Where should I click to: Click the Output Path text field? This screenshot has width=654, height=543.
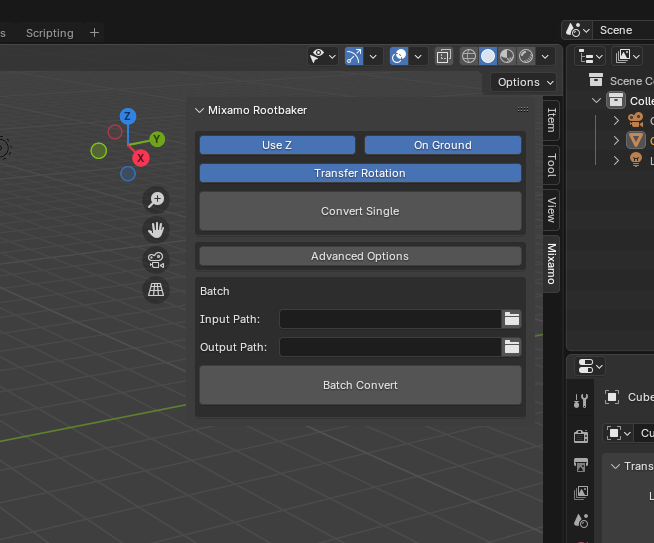click(x=390, y=347)
